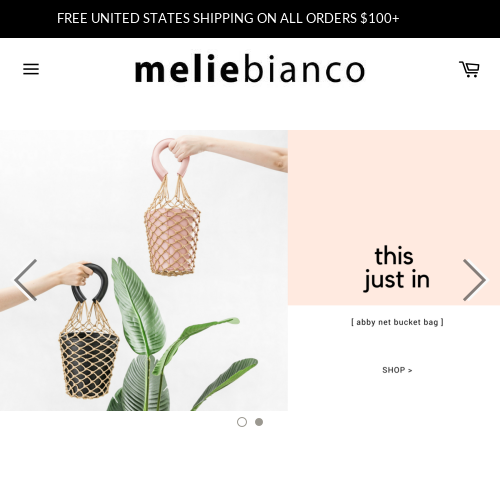Open the abby net bucket bag link
The height and width of the screenshot is (500, 500).
(397, 322)
